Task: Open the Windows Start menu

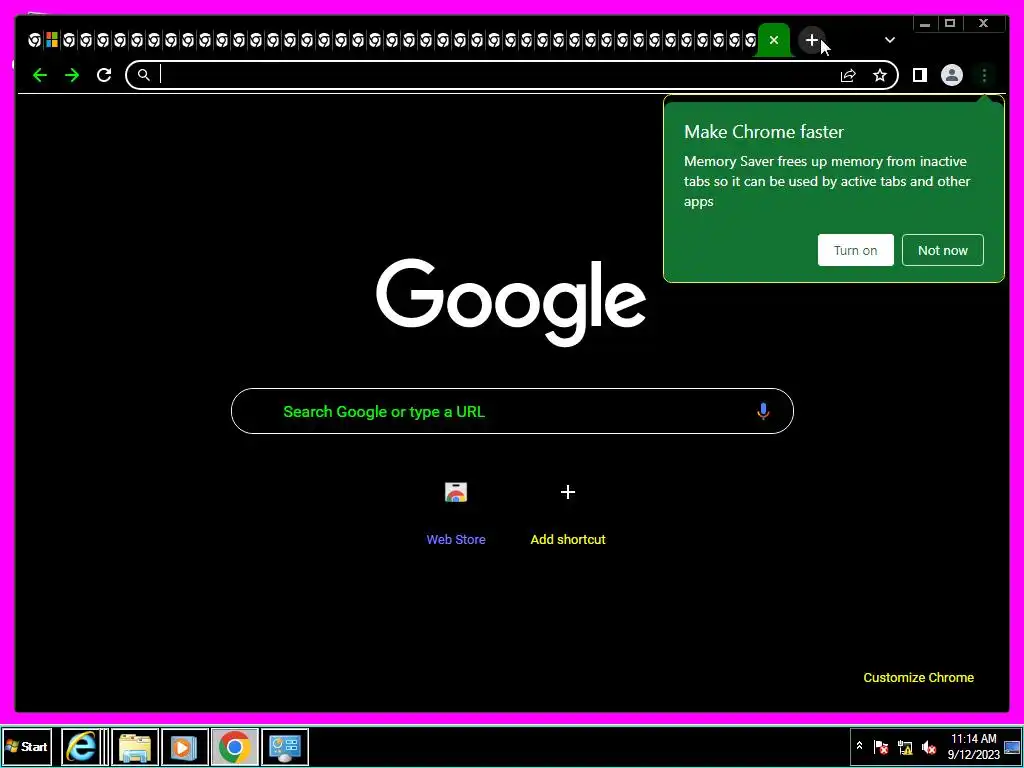Action: [27, 746]
